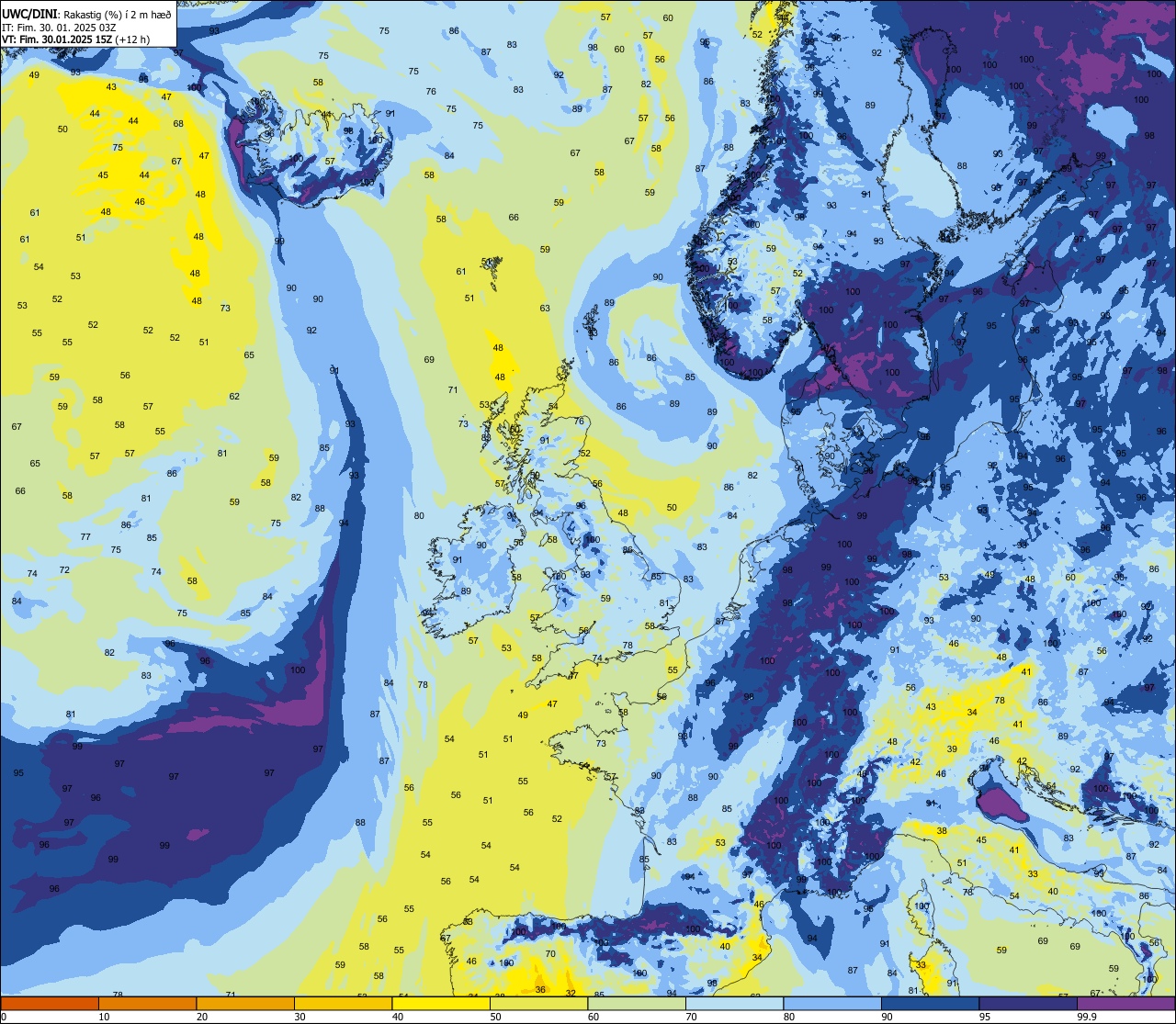
Task: Click the valid time line 'VT: Fim. 30.01.2025 15Z (+12 h)'
Action: click(76, 39)
